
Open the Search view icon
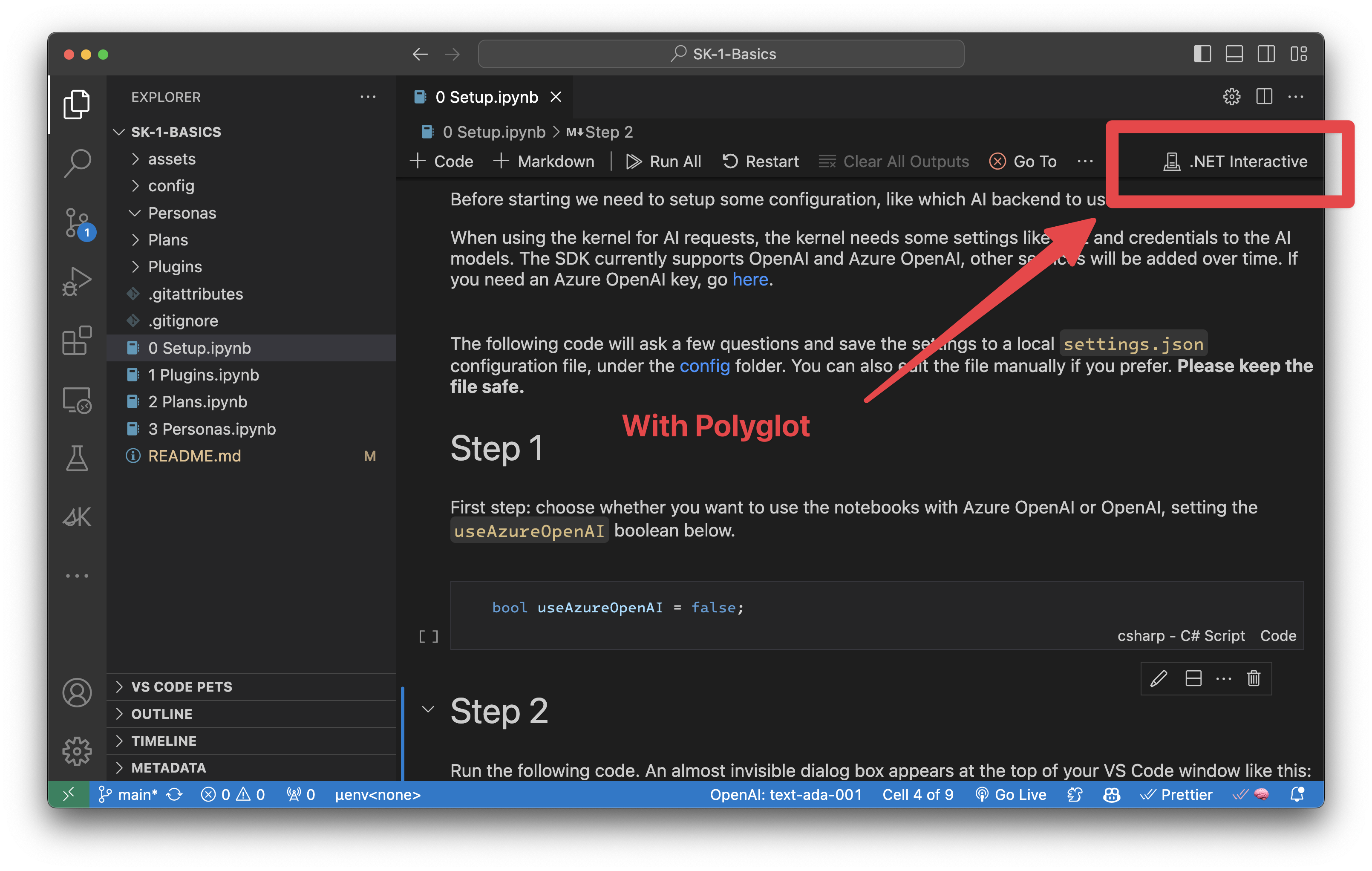point(77,164)
